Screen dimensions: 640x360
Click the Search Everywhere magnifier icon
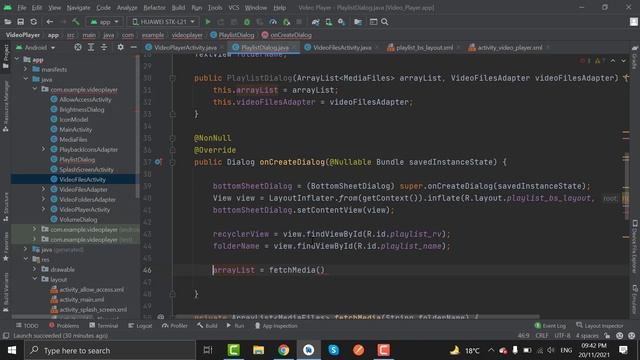tap(384, 22)
